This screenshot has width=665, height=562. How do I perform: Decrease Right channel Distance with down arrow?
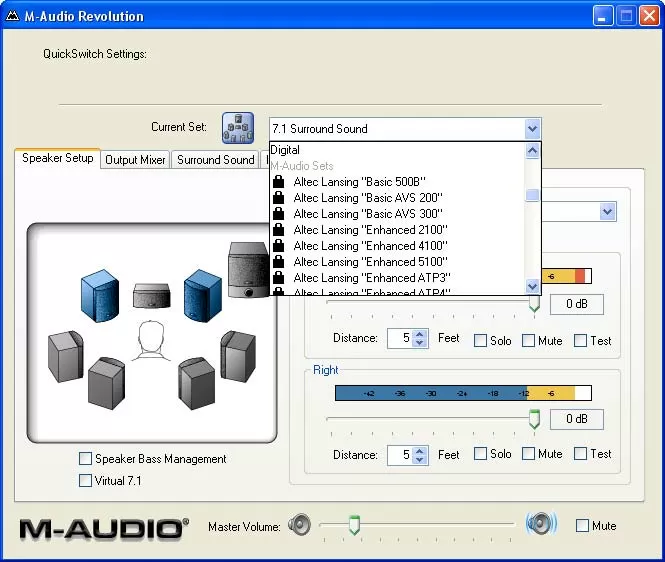tap(419, 459)
